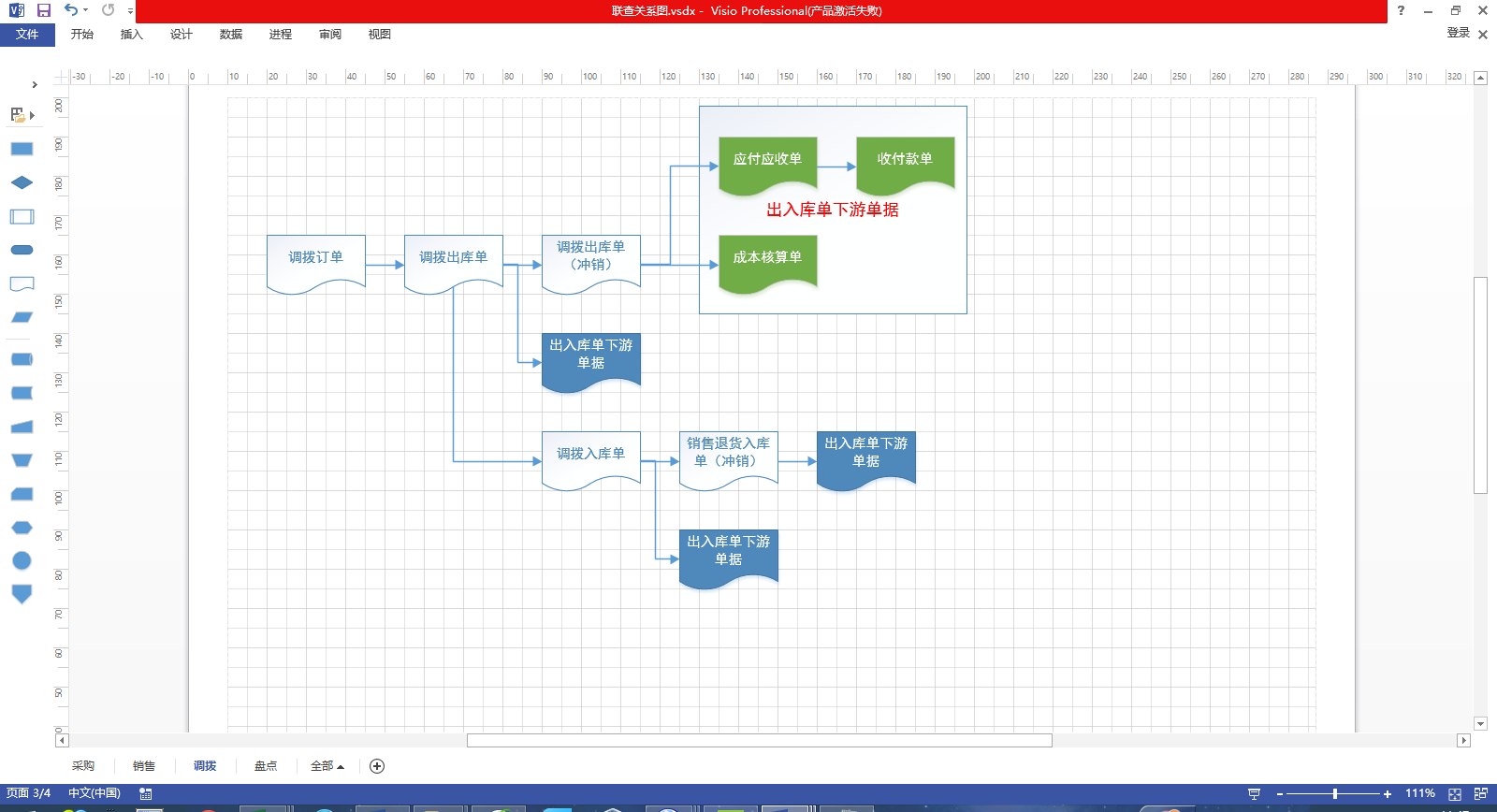The height and width of the screenshot is (812, 1497).
Task: Open the 文件 backstage menu
Action: [x=27, y=35]
